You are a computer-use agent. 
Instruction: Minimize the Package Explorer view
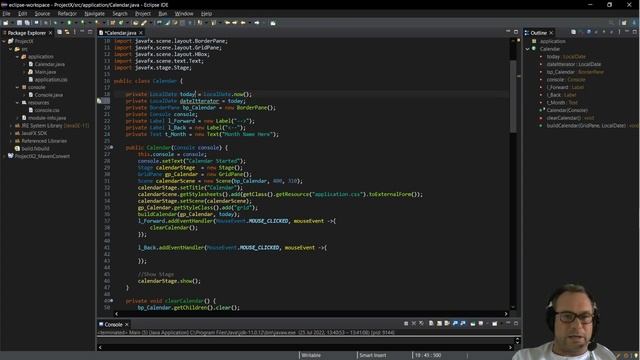82,32
